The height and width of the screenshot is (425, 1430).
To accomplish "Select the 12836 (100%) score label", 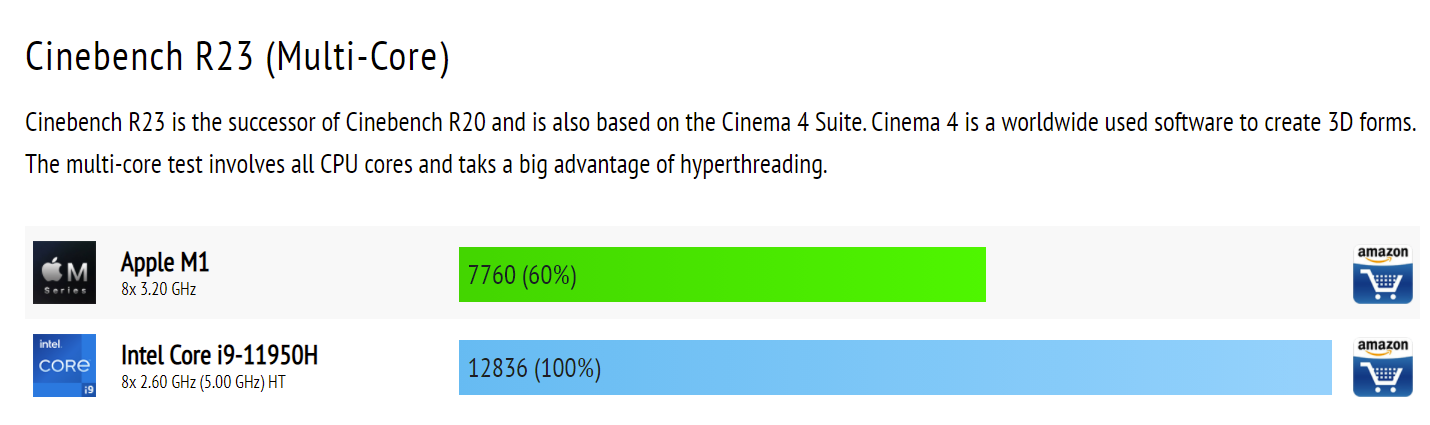I will click(x=534, y=369).
